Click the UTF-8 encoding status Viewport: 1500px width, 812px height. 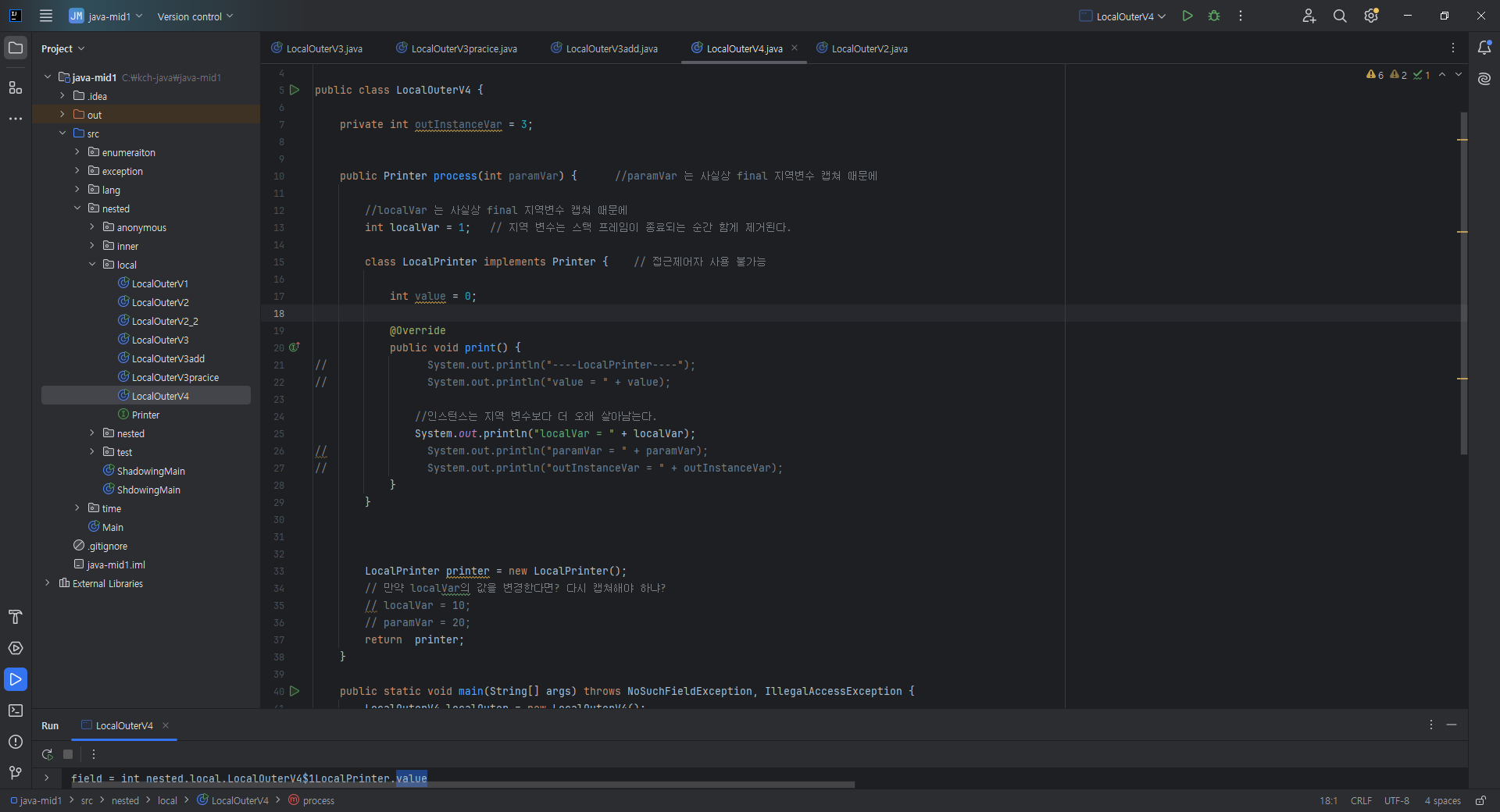1397,801
